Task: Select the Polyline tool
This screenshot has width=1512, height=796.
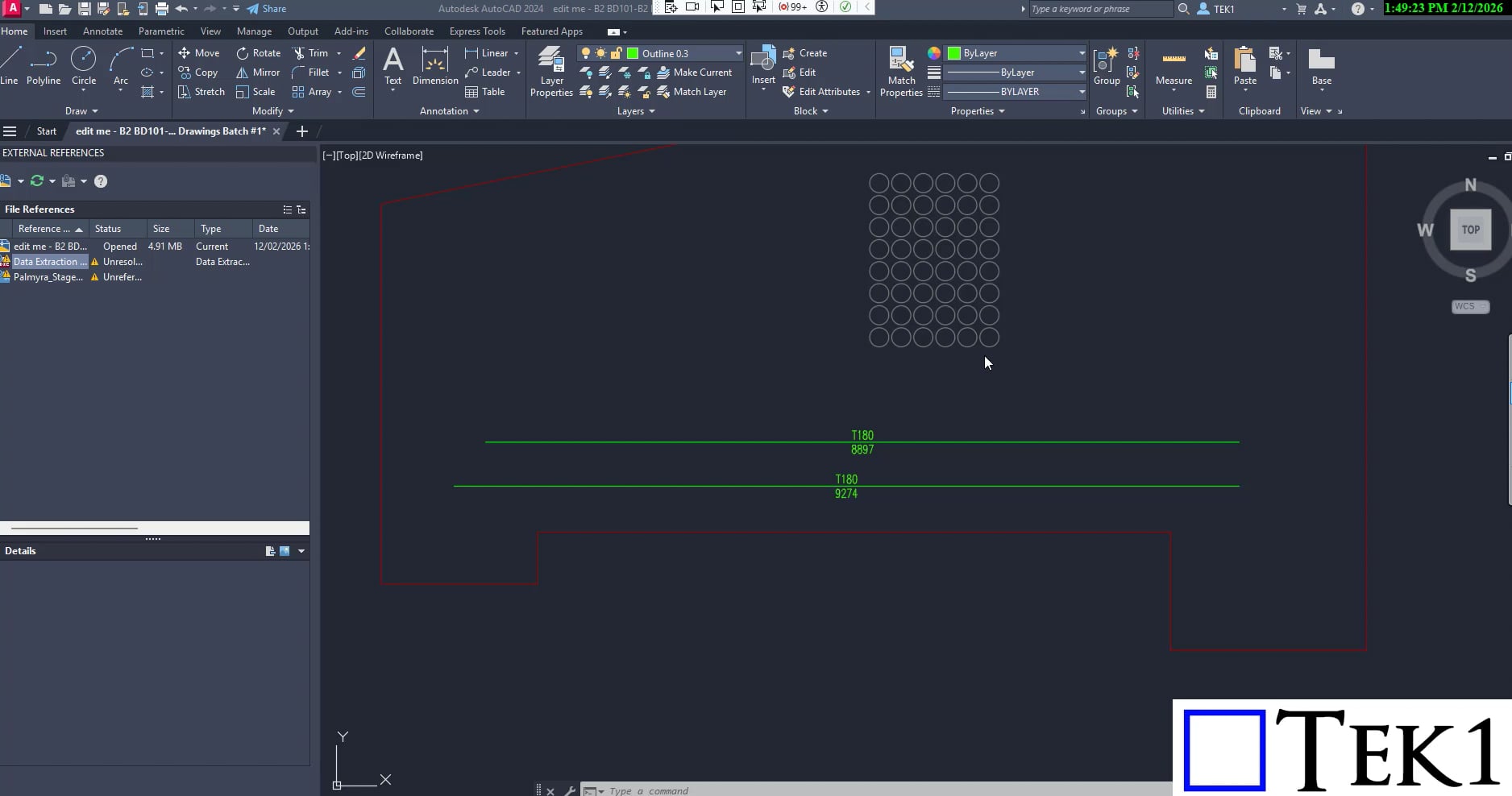Action: 44,66
